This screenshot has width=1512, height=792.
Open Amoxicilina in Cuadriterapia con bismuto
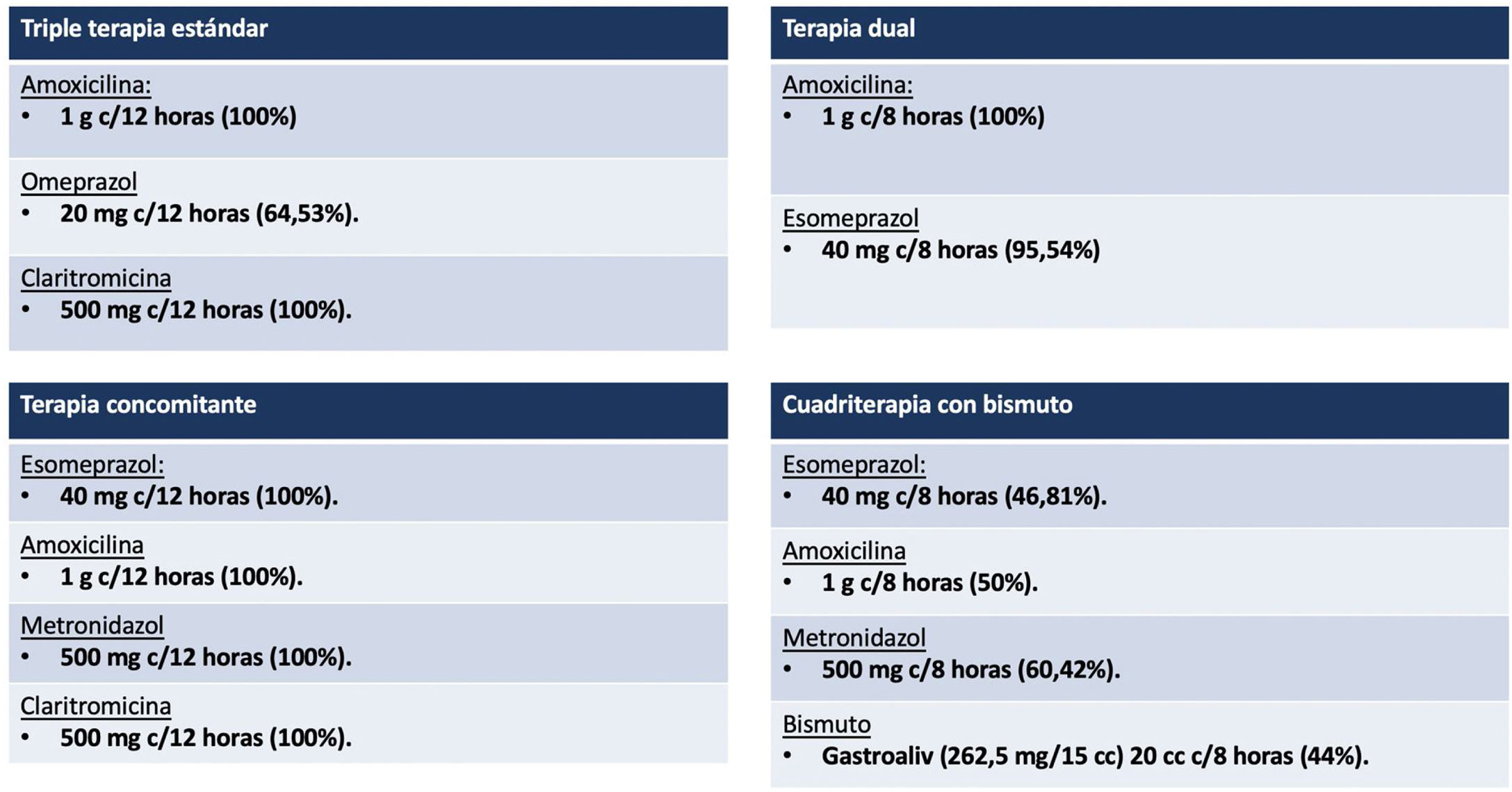point(844,551)
